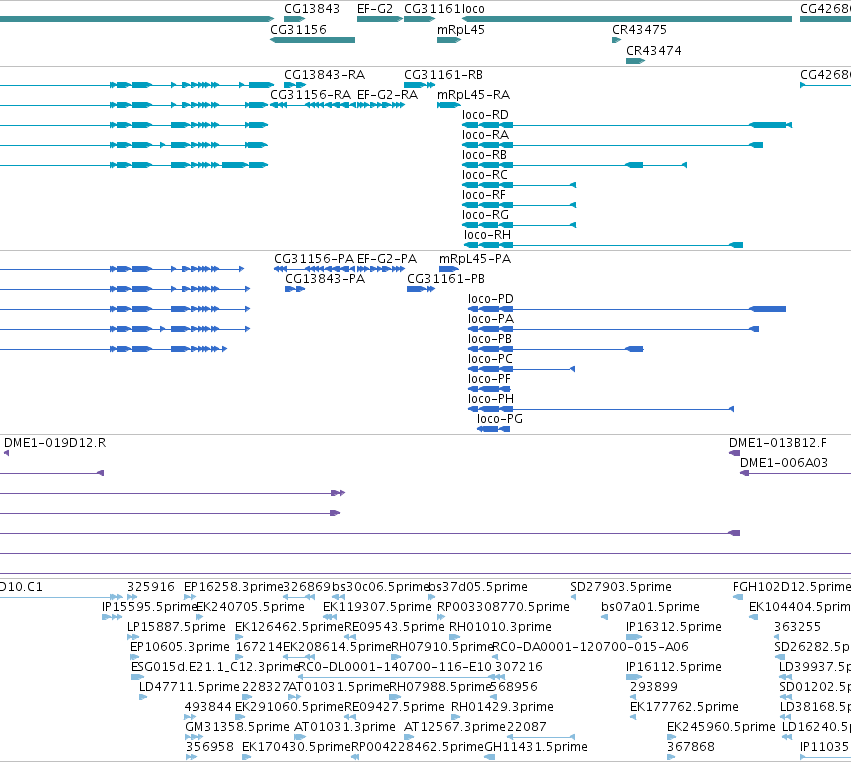Click the CG31161-RB transcript label
This screenshot has width=851, height=762.
(x=443, y=74)
